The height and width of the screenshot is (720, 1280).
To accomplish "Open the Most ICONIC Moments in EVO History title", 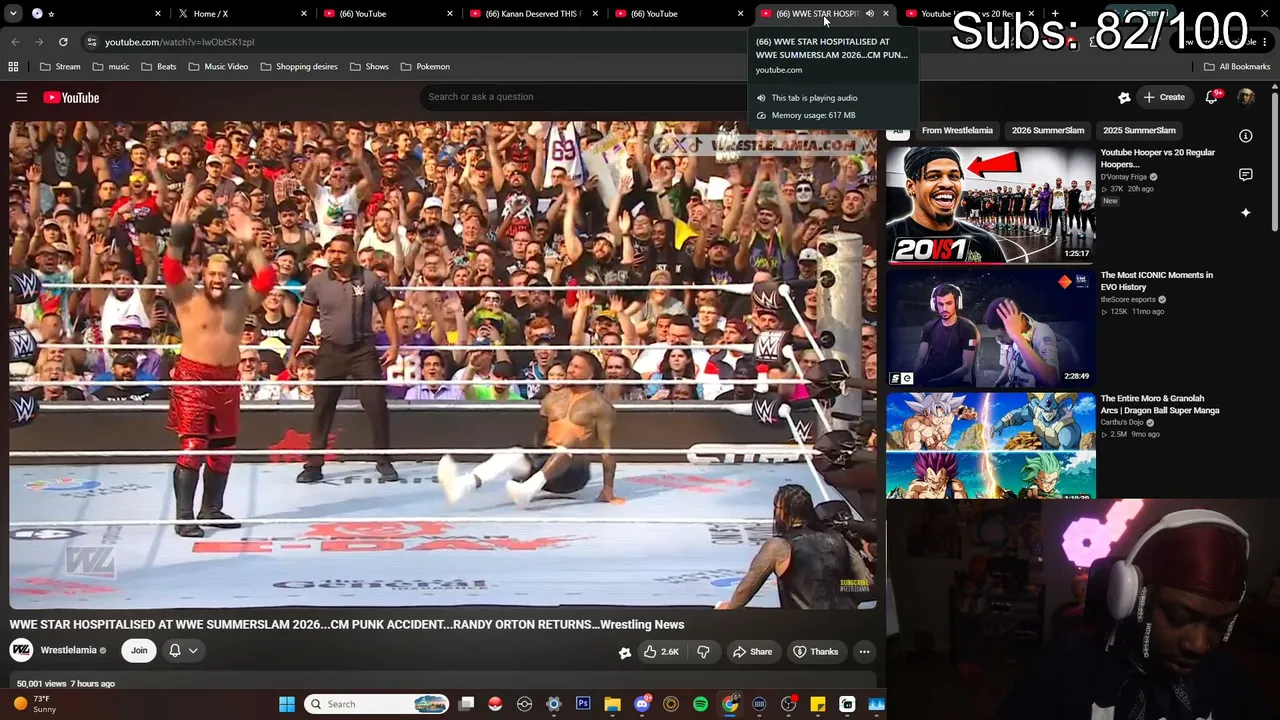I will point(1157,281).
